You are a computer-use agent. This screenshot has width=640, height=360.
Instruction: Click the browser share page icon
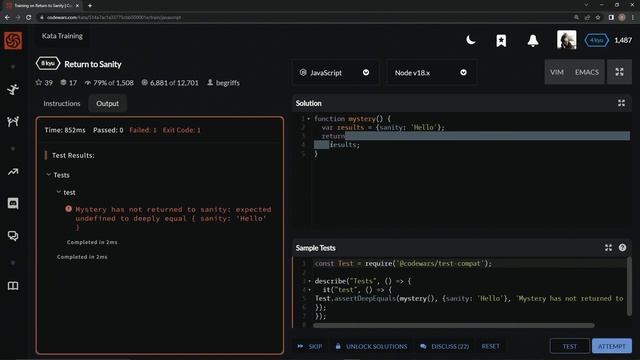[587, 18]
